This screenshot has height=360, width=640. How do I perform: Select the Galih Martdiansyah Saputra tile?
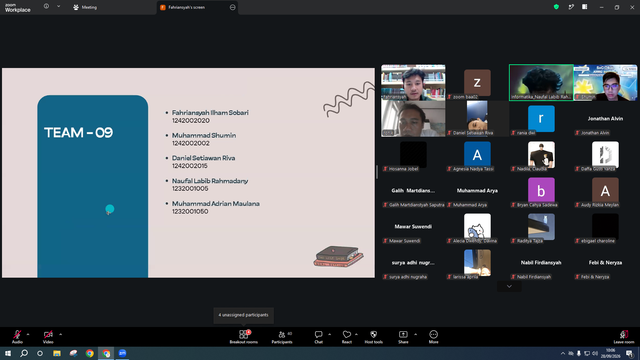click(x=413, y=191)
